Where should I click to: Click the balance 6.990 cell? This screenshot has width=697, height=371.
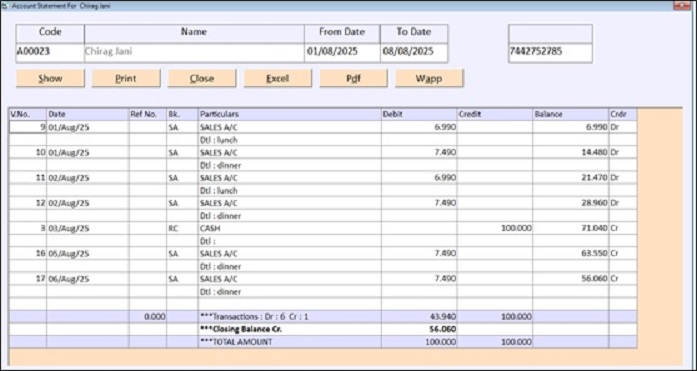[571, 127]
